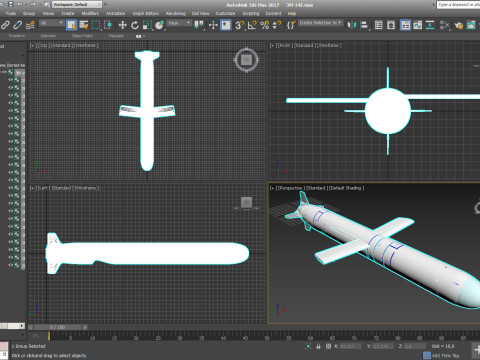Screen dimensions: 480x360
Task: Open the Scene Explorer toggle icon
Action: point(379,25)
